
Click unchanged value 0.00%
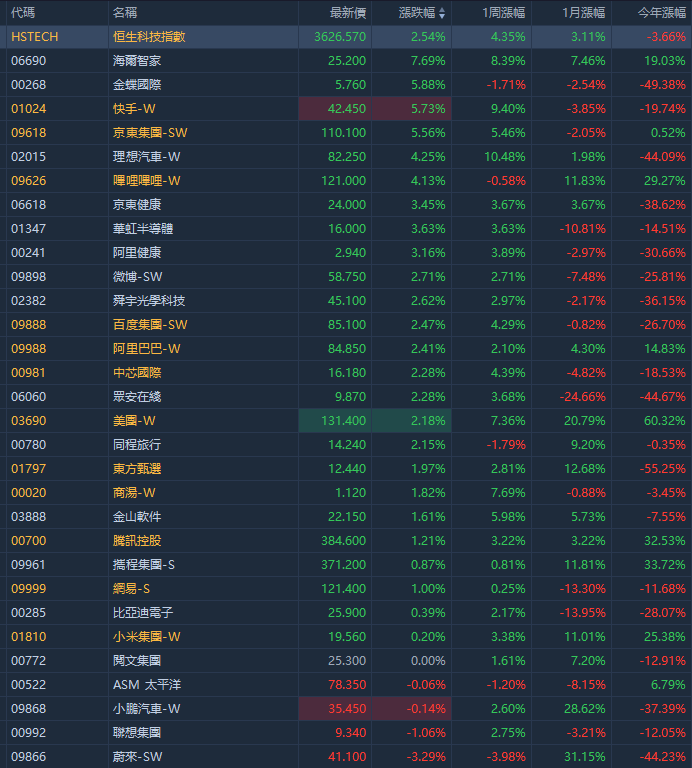click(x=428, y=661)
